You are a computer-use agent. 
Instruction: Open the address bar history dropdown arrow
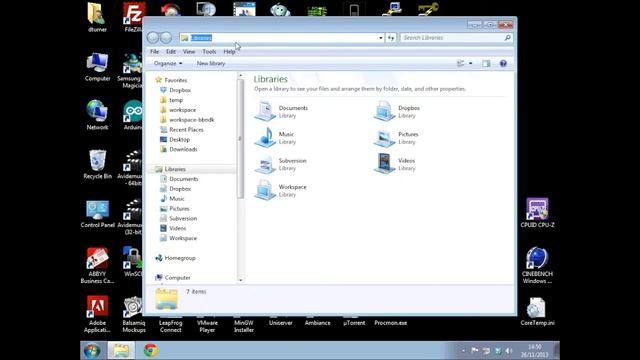(380, 38)
